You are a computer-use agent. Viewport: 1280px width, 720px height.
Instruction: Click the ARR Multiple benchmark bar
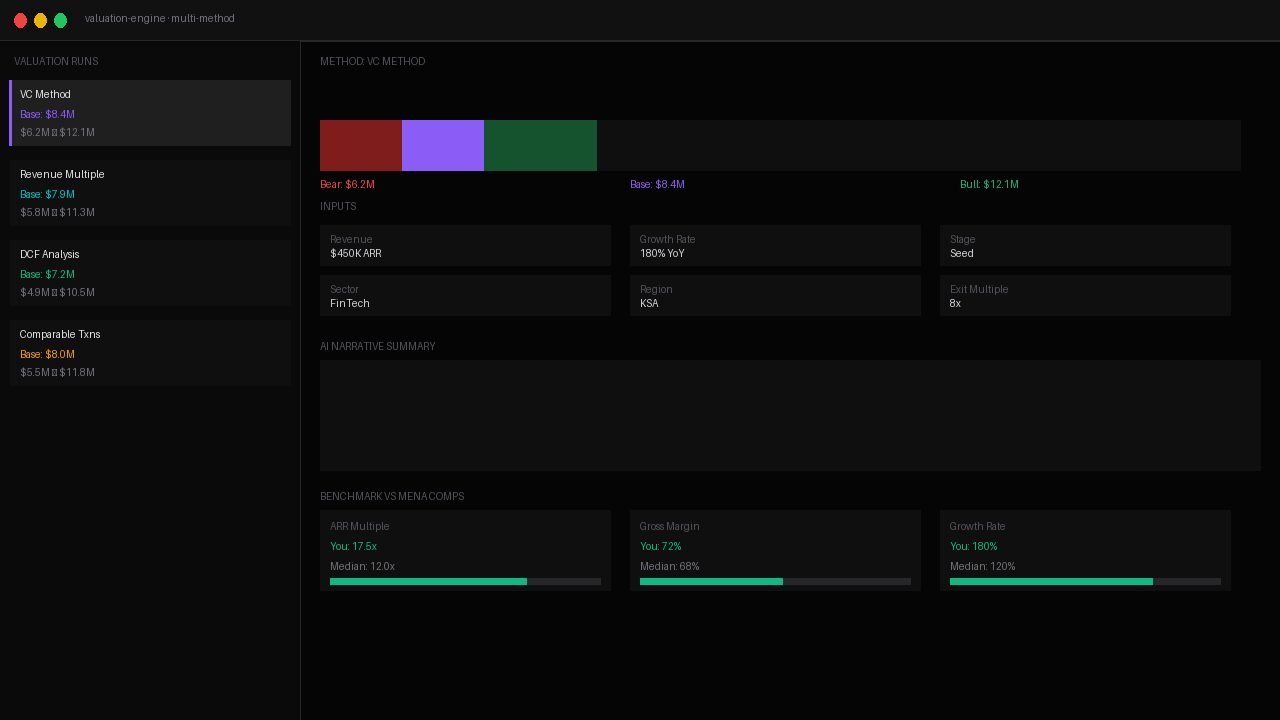[x=465, y=581]
